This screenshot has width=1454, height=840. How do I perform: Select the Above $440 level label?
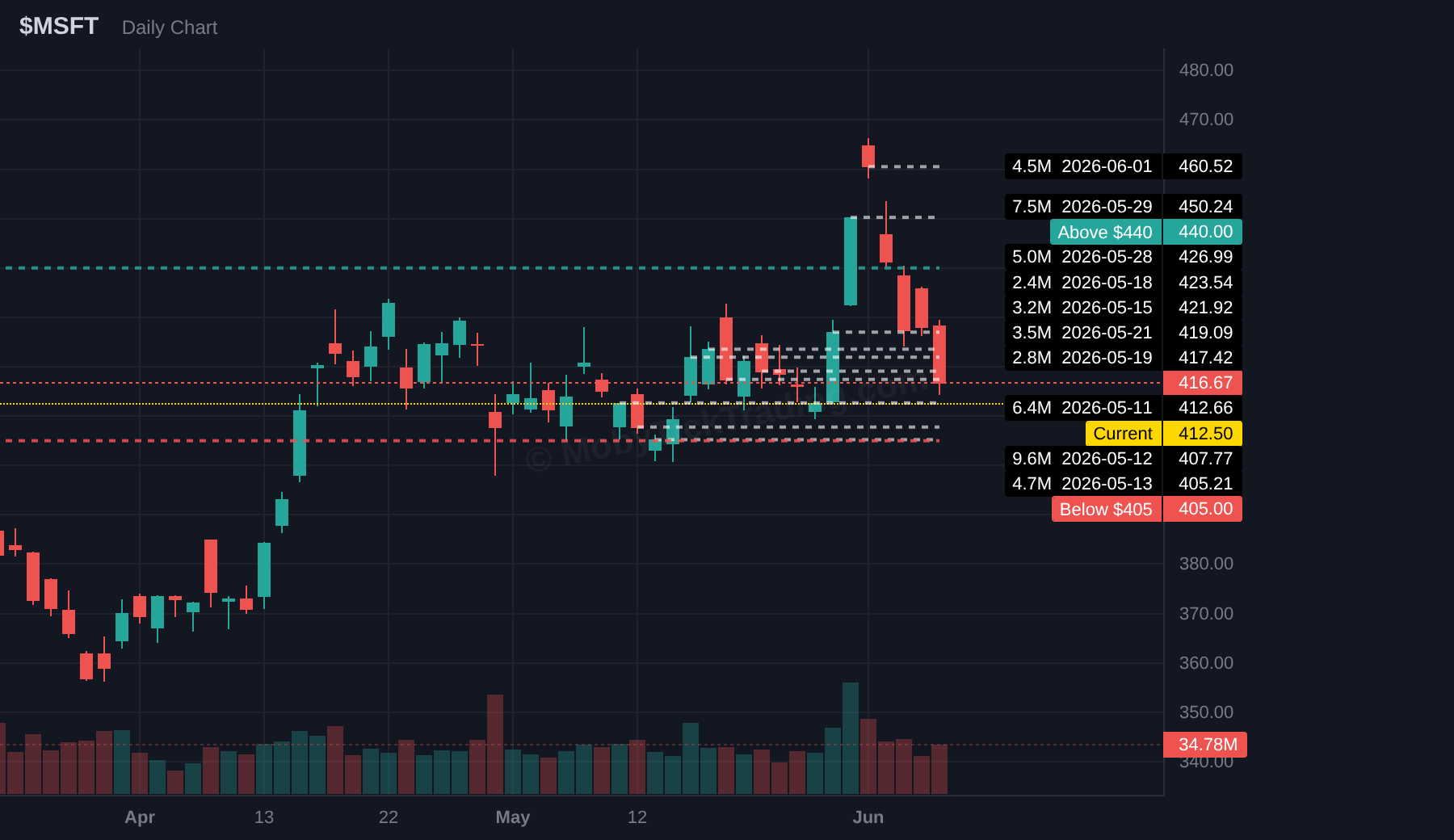(1105, 232)
